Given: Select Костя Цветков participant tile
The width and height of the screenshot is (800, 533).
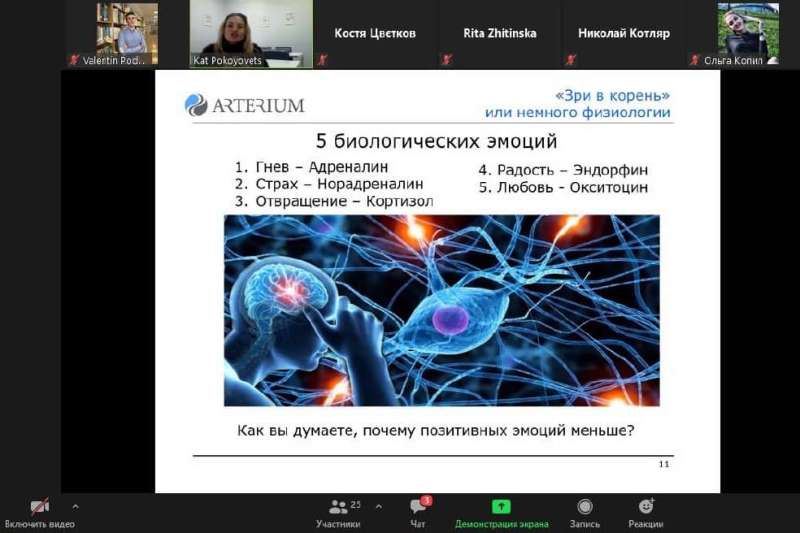Looking at the screenshot, I should (375, 34).
